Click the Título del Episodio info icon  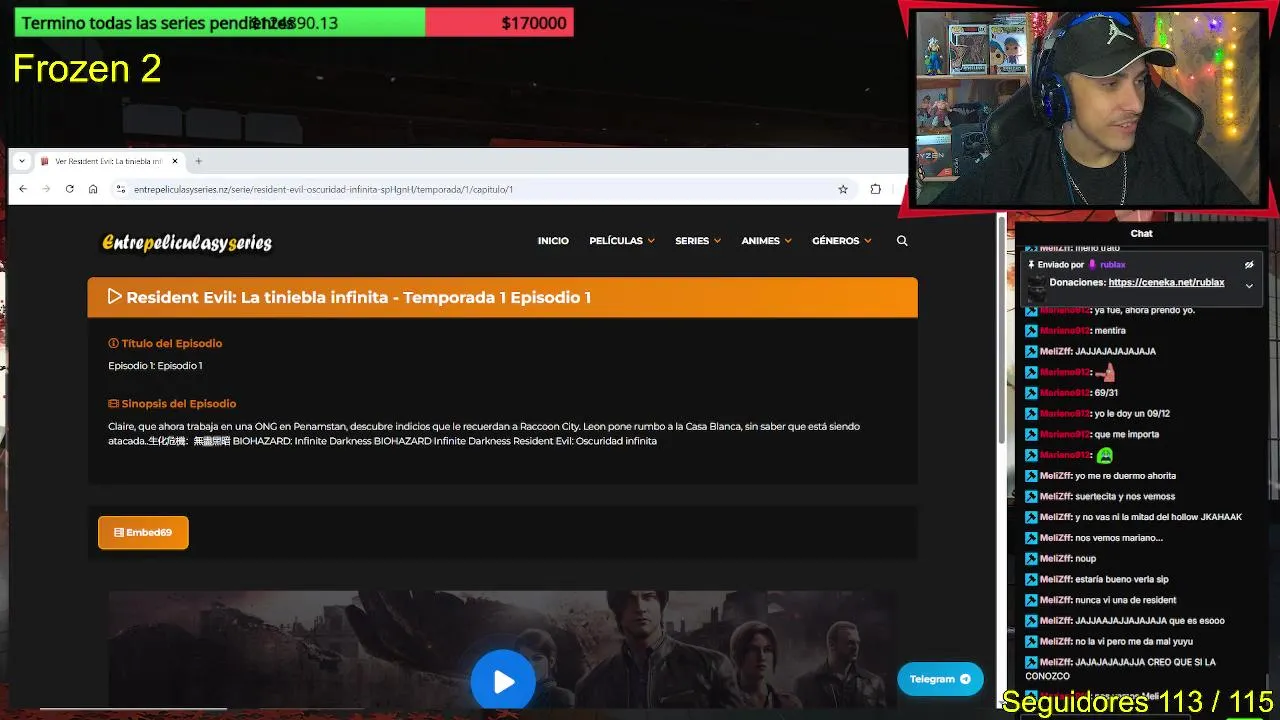coord(113,344)
